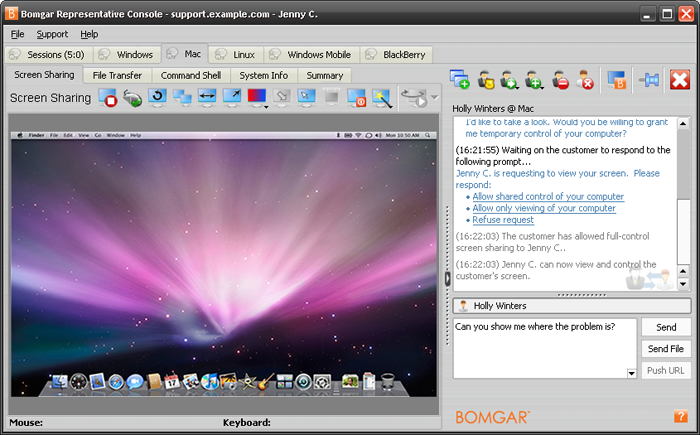Viewport: 700px width, 435px height.
Task: Click the 'Refuse request' link
Action: click(x=503, y=220)
